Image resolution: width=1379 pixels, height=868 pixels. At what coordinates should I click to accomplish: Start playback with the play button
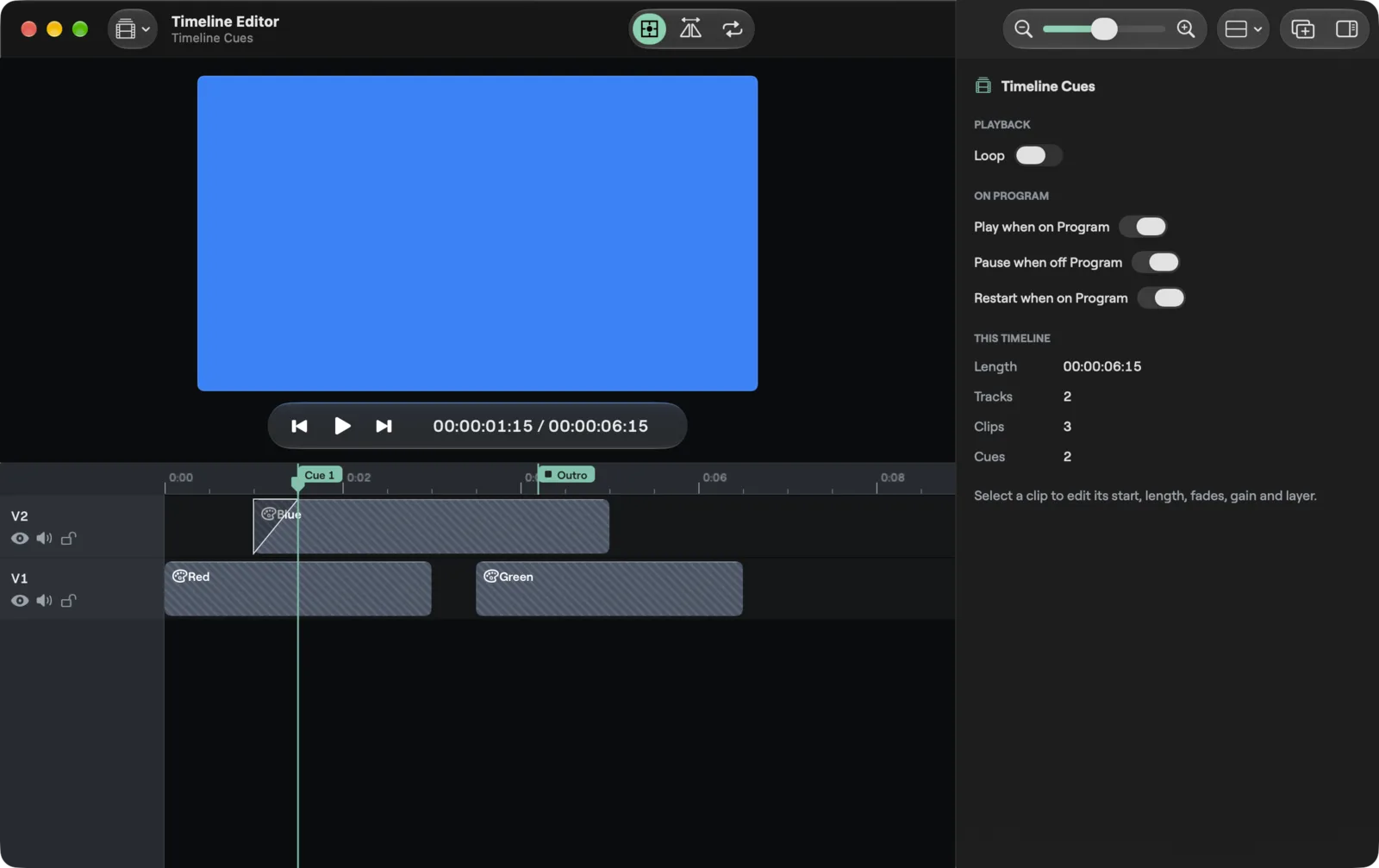coord(342,426)
